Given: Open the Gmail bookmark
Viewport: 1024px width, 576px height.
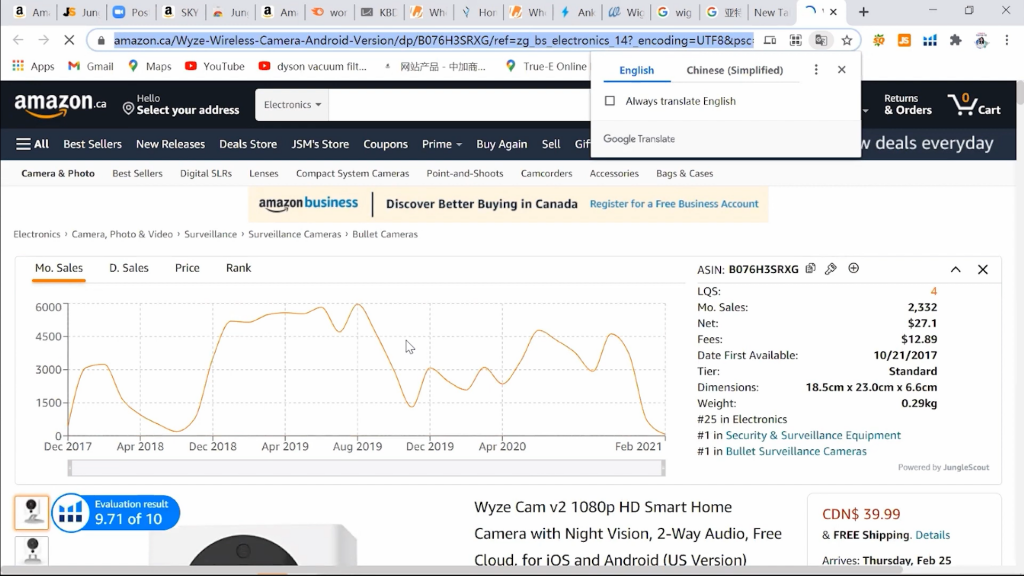Looking at the screenshot, I should click(x=91, y=66).
